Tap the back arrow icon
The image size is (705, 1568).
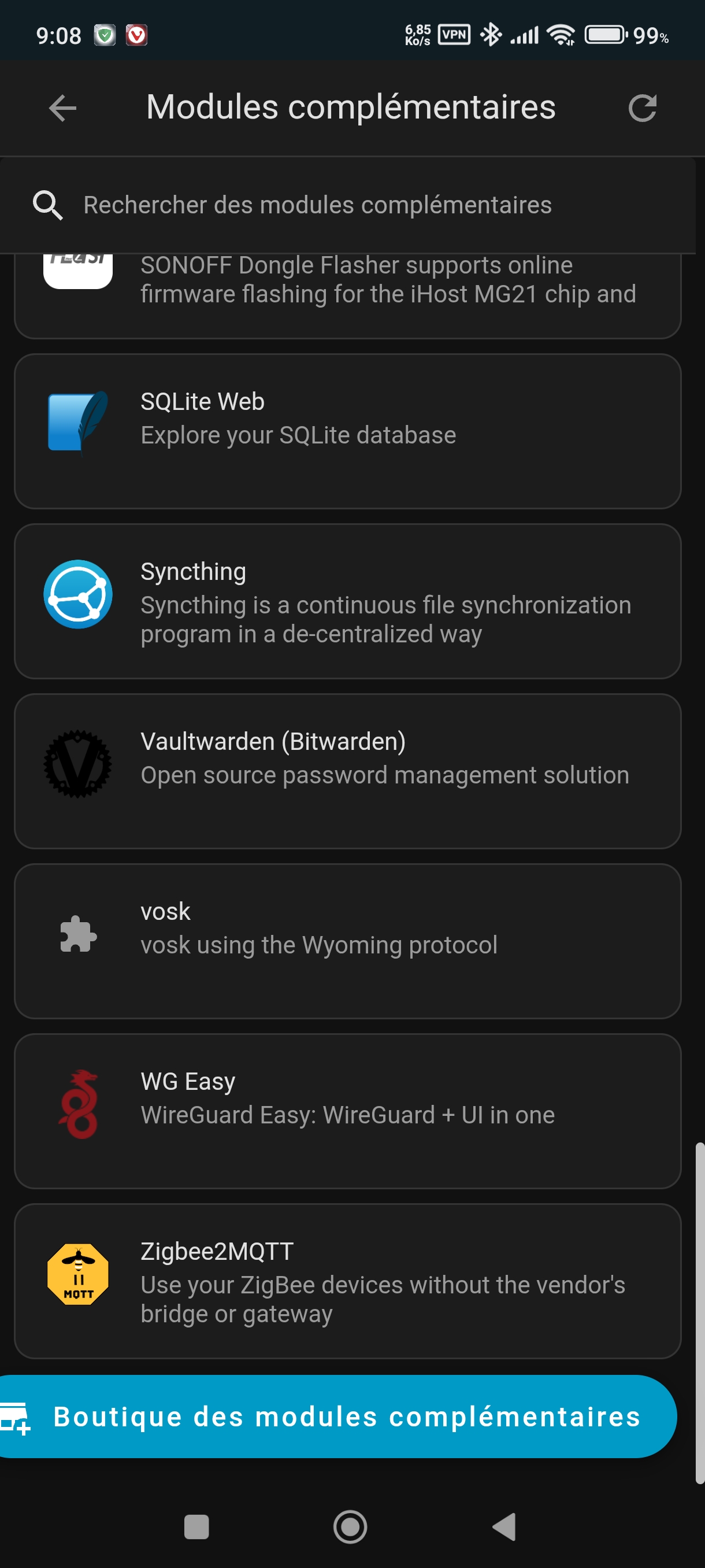click(x=62, y=109)
